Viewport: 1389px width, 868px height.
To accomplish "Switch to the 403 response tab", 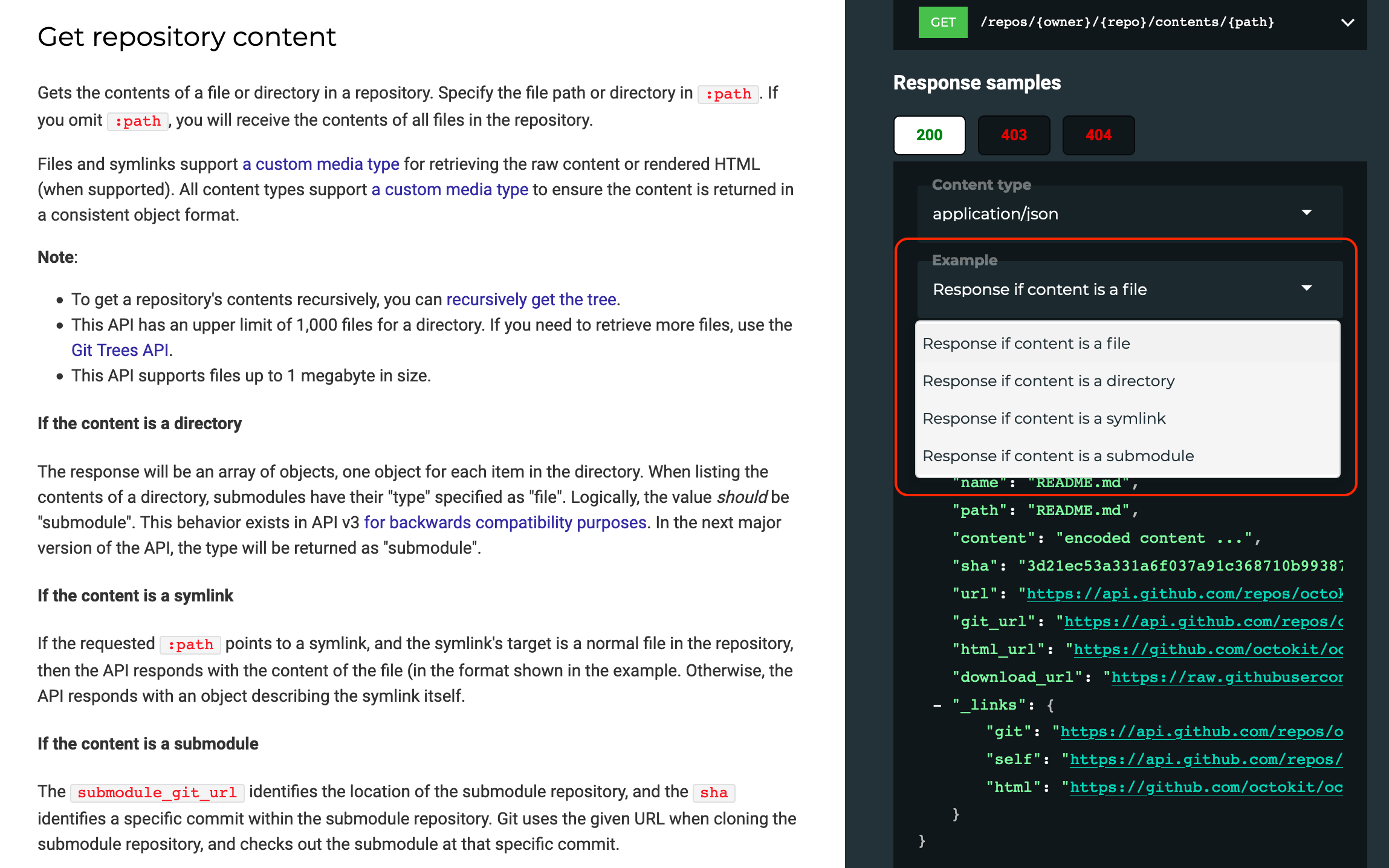I will pos(1014,135).
